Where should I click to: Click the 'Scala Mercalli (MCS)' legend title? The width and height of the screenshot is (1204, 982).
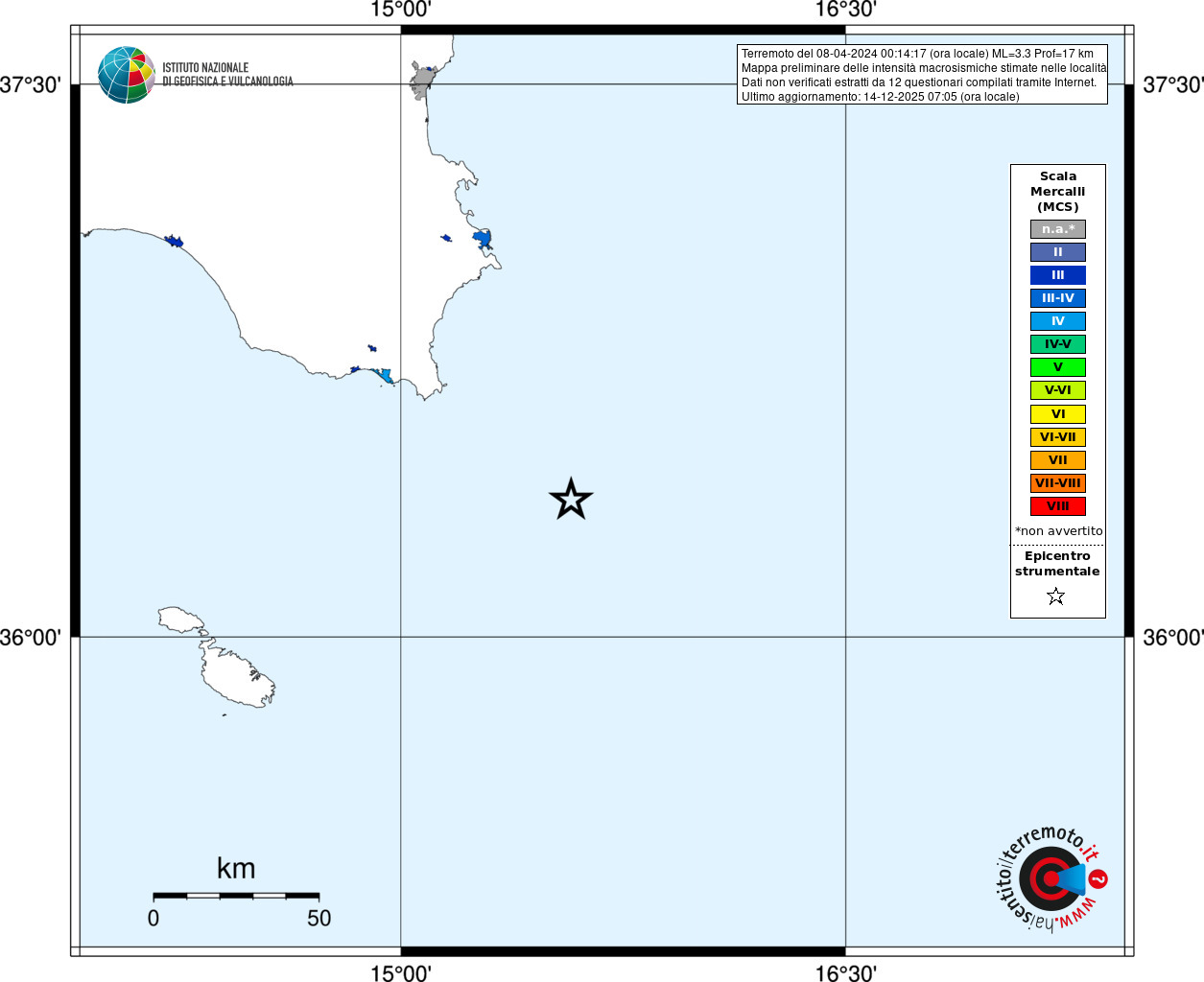1058,192
